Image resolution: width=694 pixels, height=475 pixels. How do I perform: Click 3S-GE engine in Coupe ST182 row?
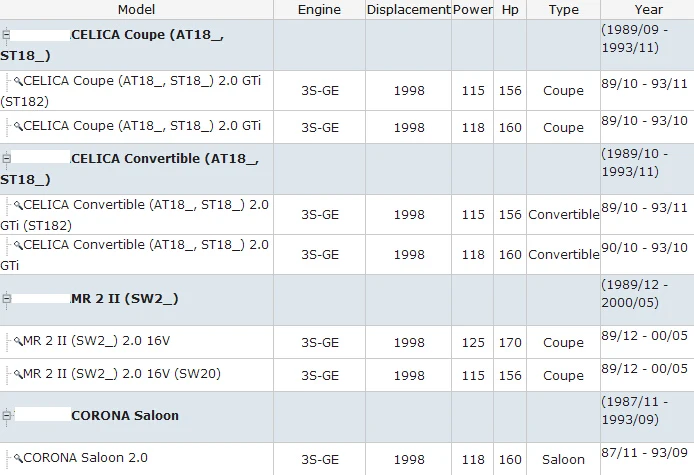320,91
